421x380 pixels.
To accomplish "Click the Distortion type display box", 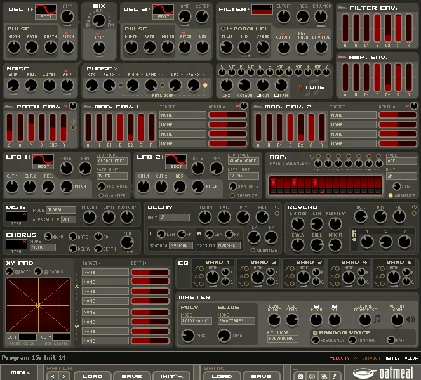I will (16, 216).
